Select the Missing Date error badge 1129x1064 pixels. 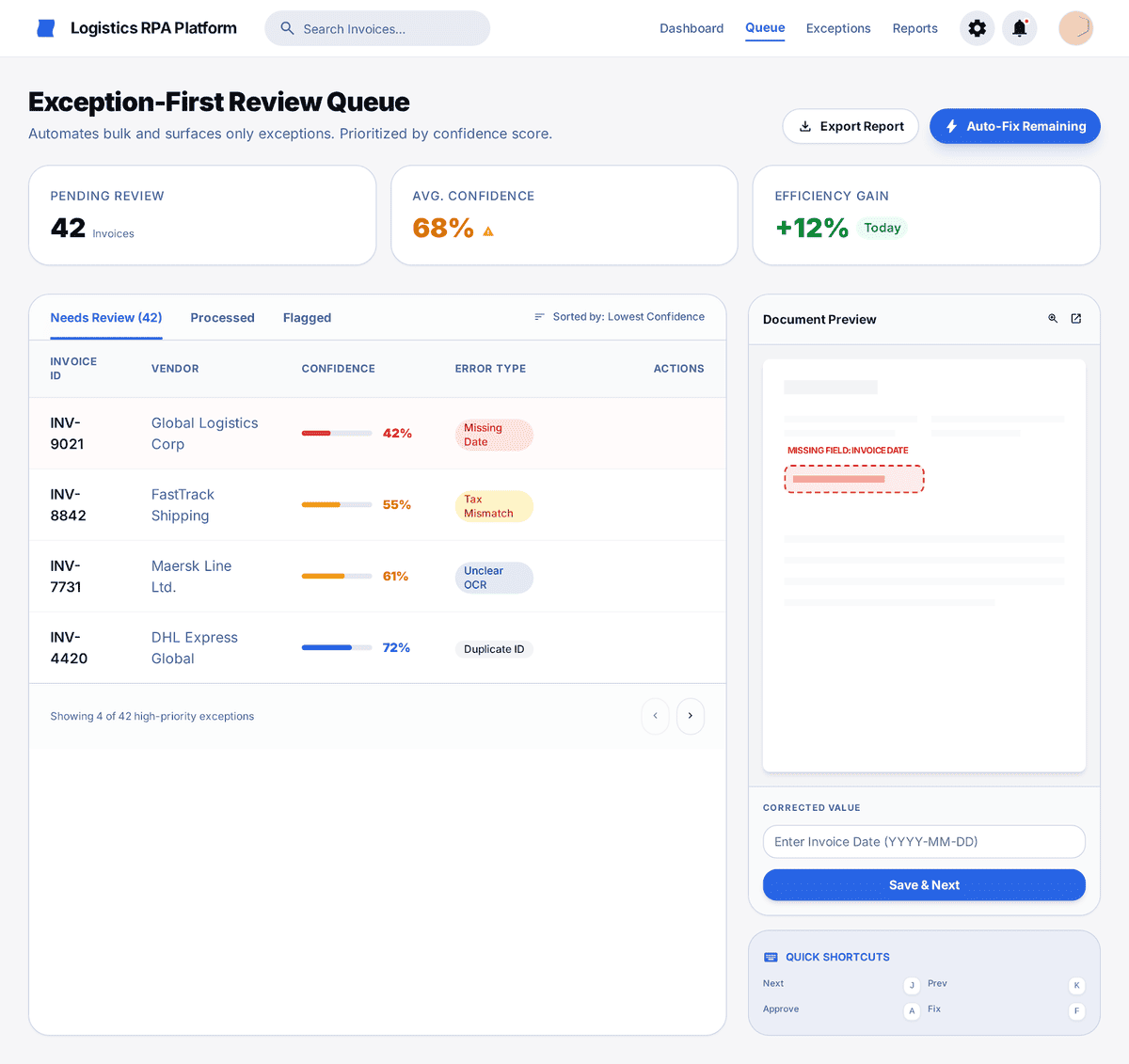(x=493, y=435)
